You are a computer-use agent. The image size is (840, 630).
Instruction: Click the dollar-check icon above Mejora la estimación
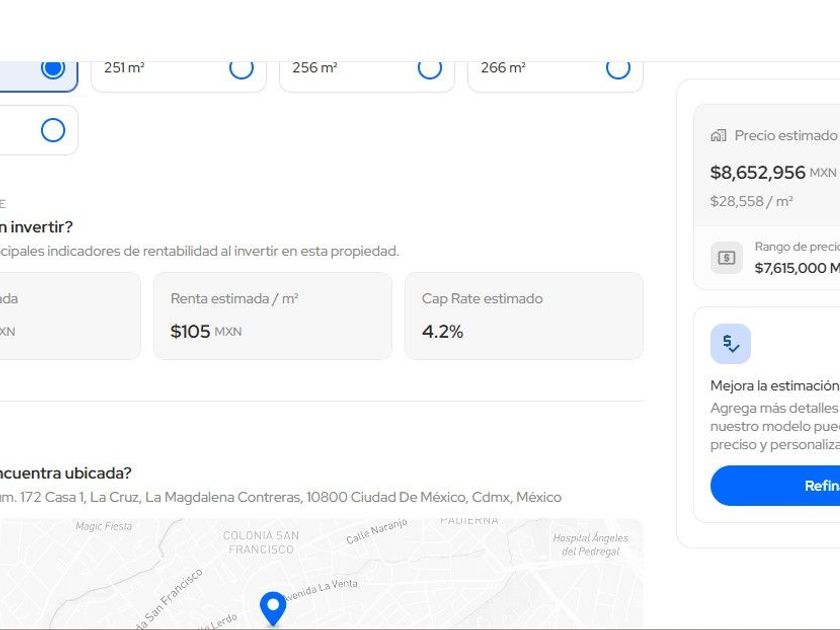pyautogui.click(x=730, y=344)
